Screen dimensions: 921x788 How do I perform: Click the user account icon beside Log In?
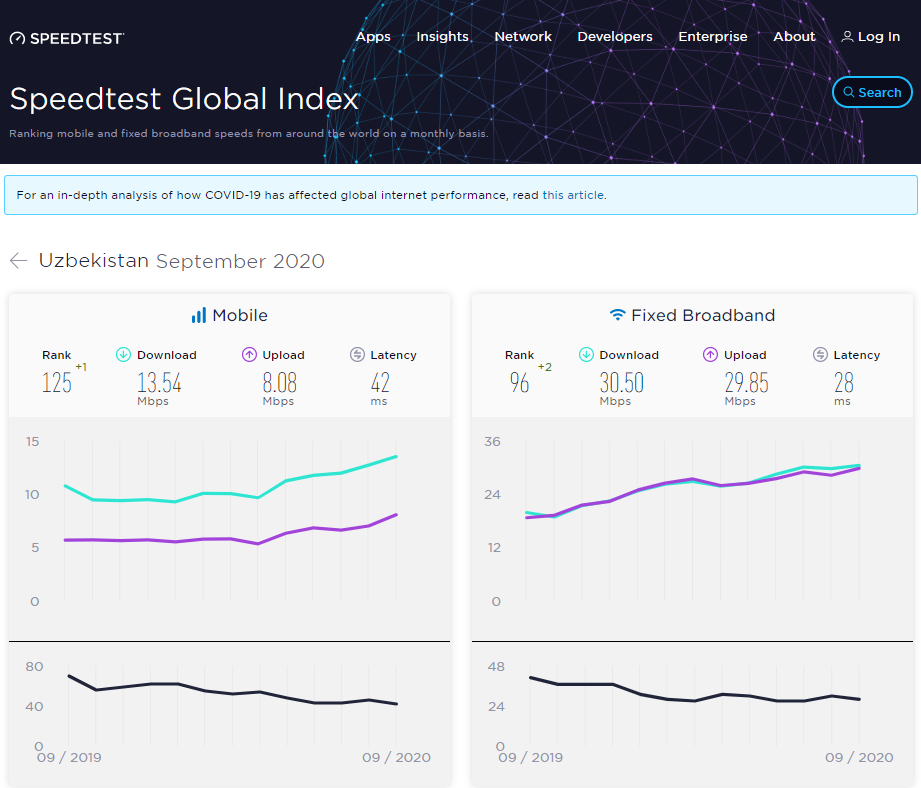pyautogui.click(x=847, y=36)
